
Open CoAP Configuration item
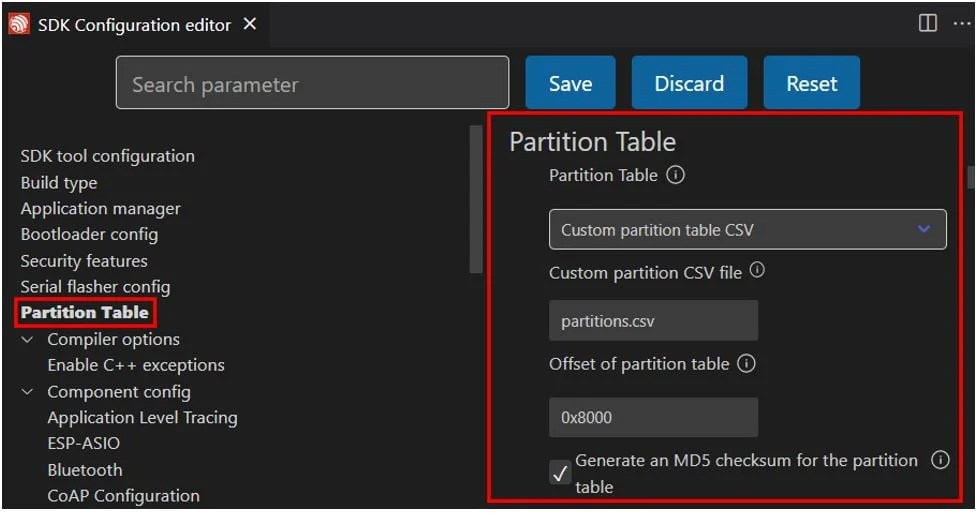click(x=123, y=496)
